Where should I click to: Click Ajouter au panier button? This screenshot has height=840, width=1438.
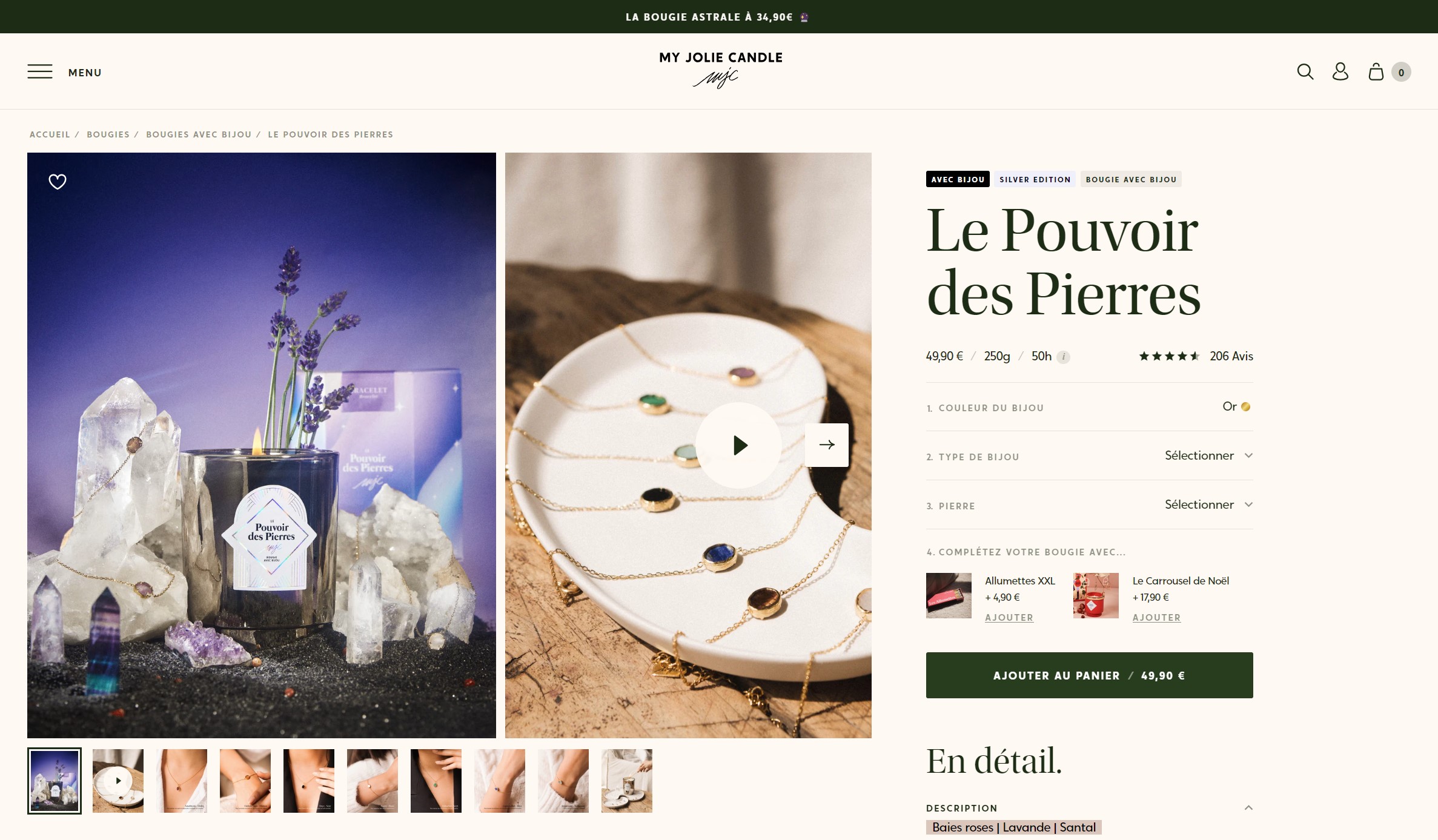1089,675
